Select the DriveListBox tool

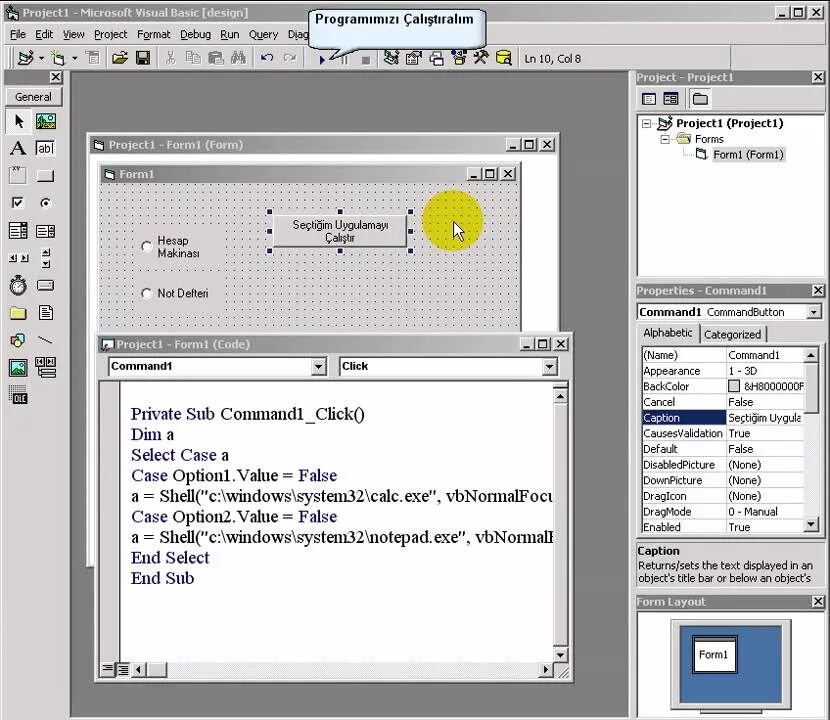tap(46, 285)
